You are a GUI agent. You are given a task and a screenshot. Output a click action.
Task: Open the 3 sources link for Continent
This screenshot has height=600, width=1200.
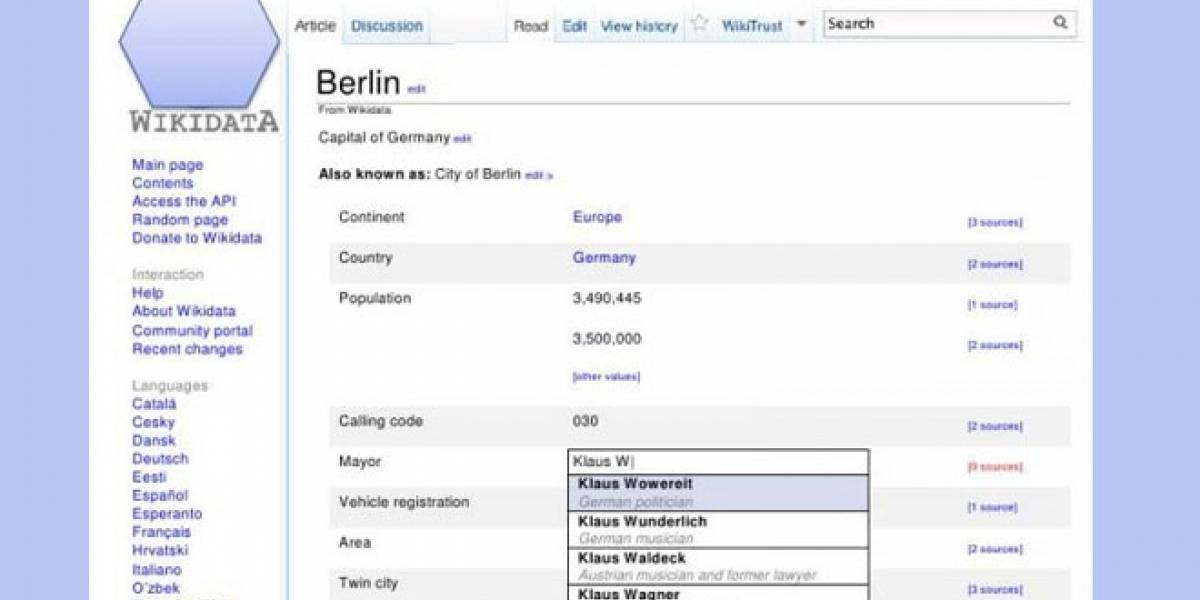tap(995, 223)
